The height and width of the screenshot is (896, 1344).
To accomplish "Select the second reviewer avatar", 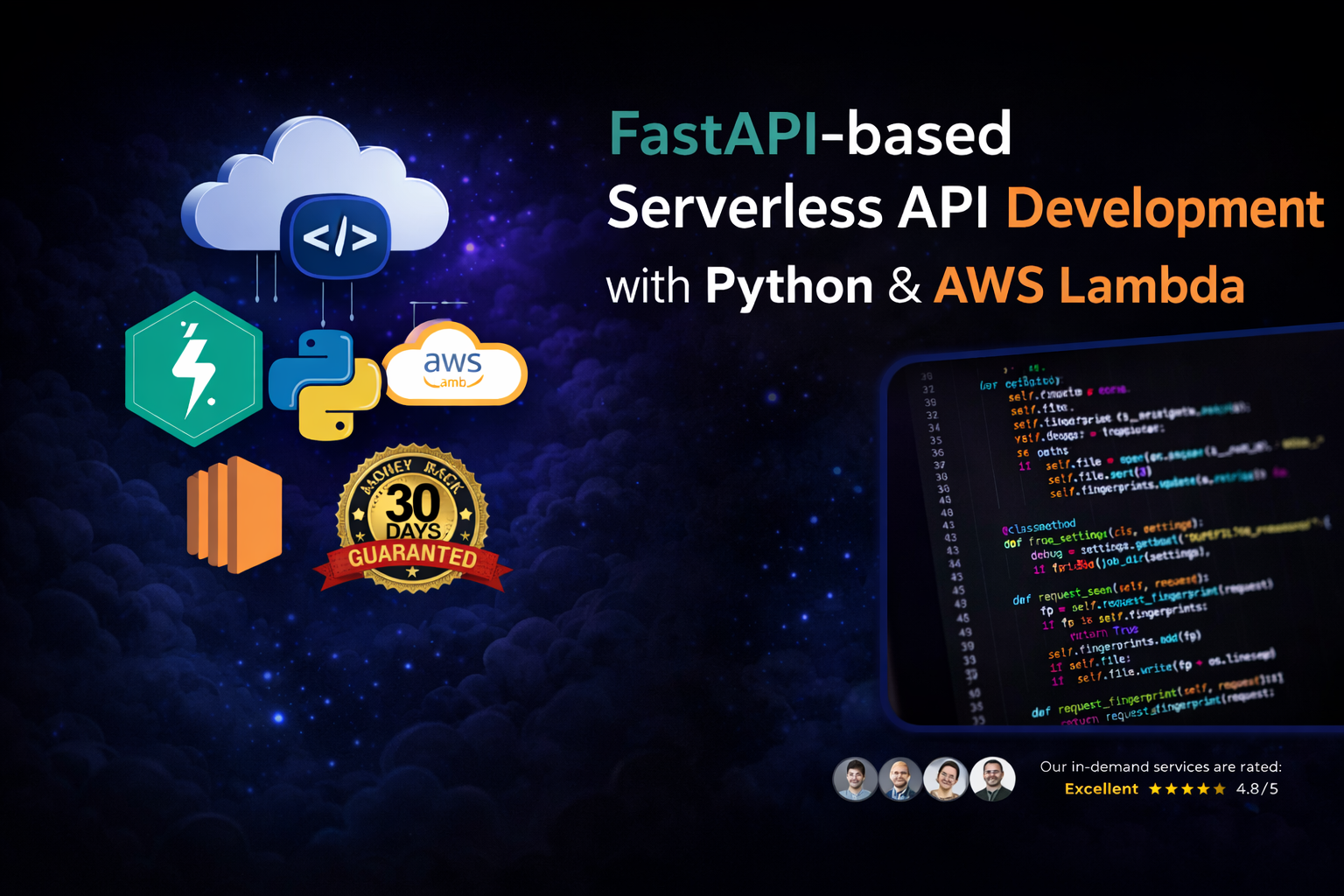I will 900,779.
